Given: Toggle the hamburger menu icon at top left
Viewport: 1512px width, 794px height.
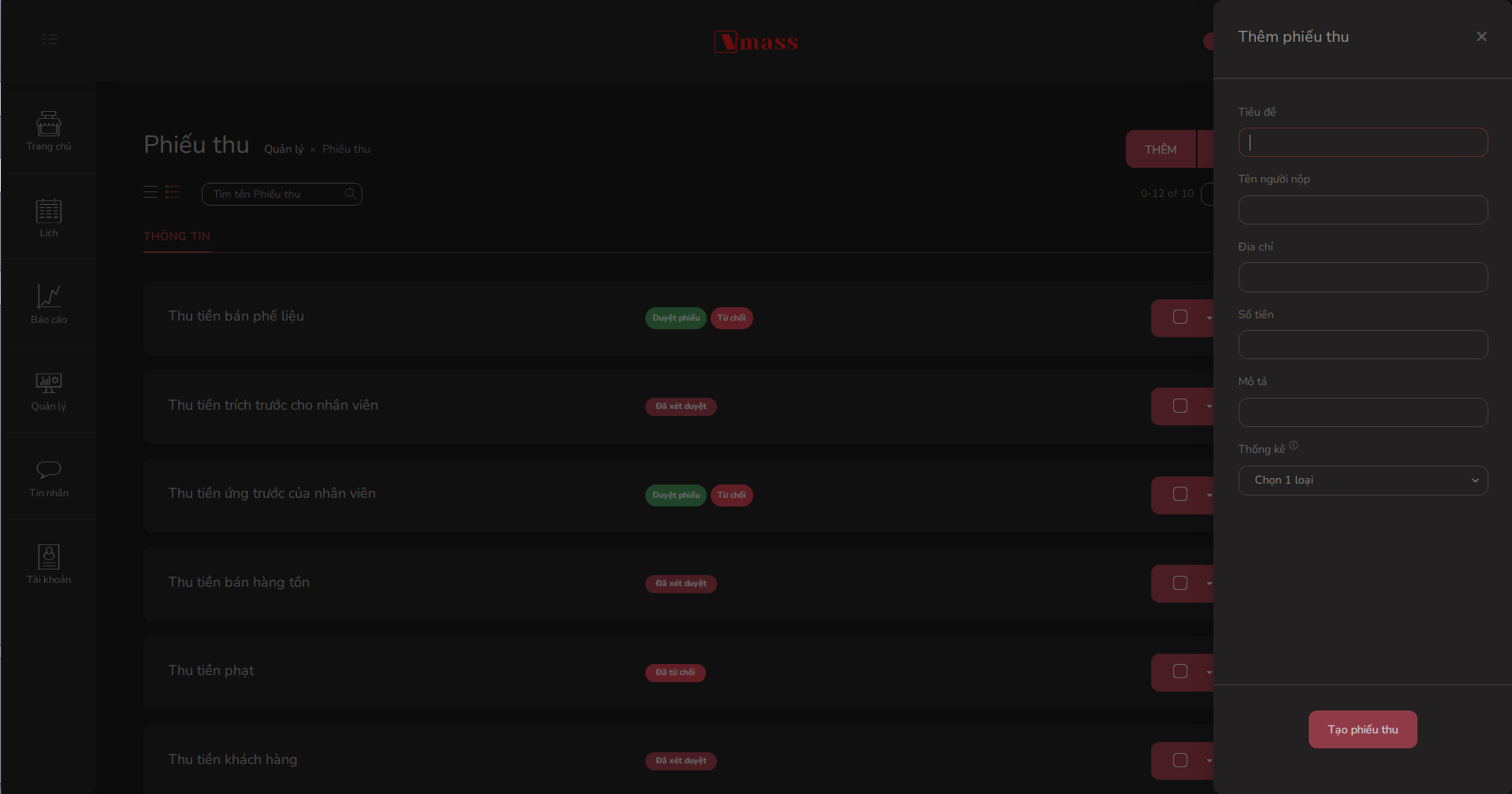Looking at the screenshot, I should pos(49,39).
